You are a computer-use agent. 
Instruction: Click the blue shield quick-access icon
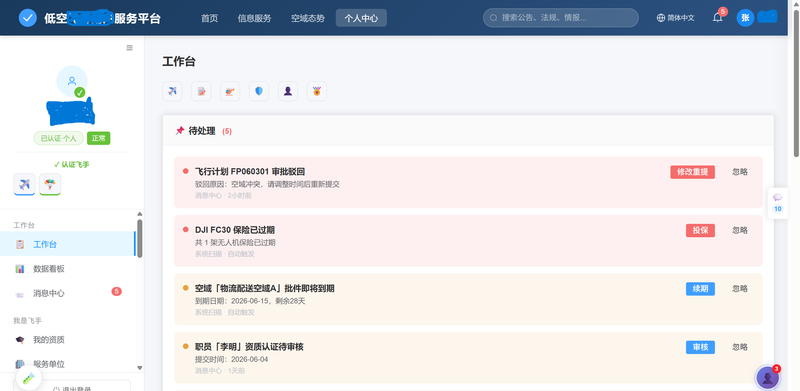click(259, 91)
